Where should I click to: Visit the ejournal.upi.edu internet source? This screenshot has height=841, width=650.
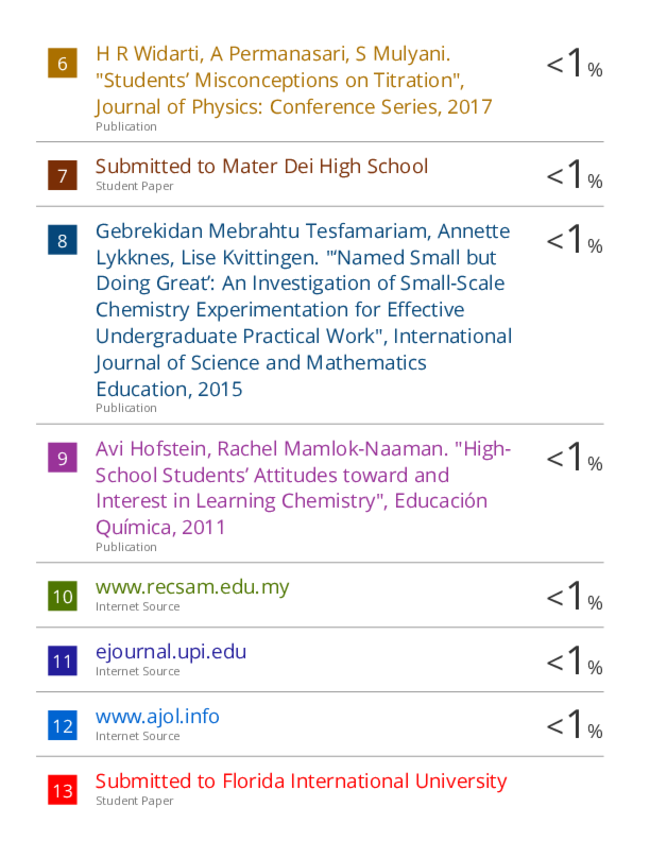click(171, 652)
